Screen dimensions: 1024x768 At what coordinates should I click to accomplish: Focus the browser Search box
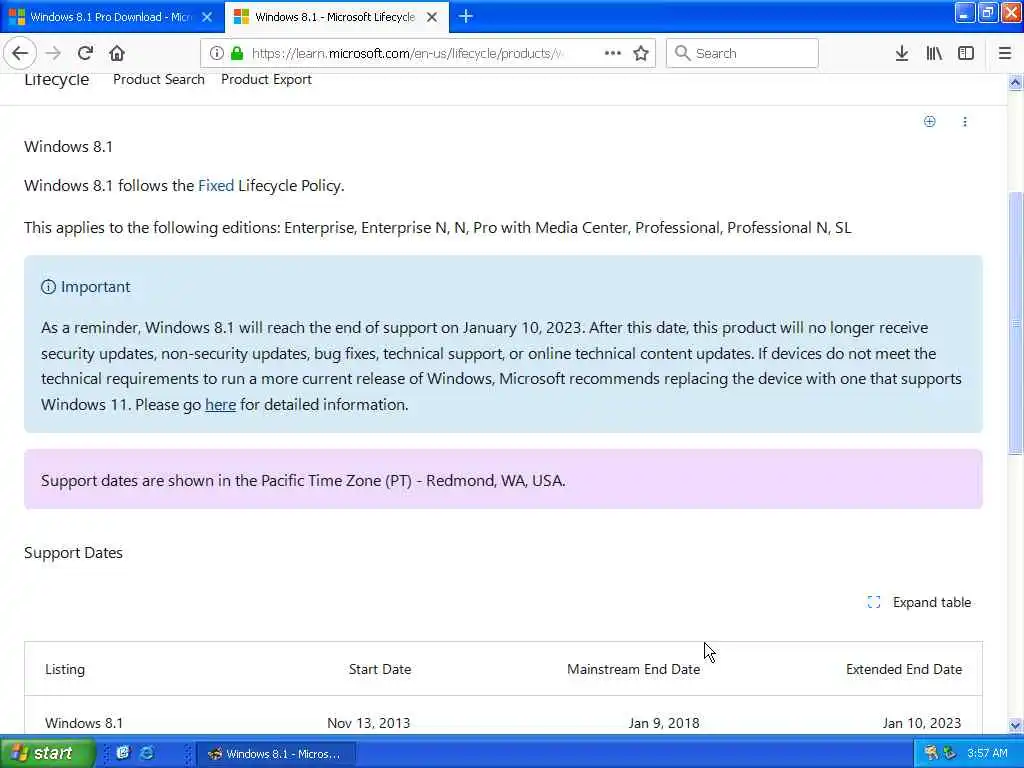(x=742, y=53)
